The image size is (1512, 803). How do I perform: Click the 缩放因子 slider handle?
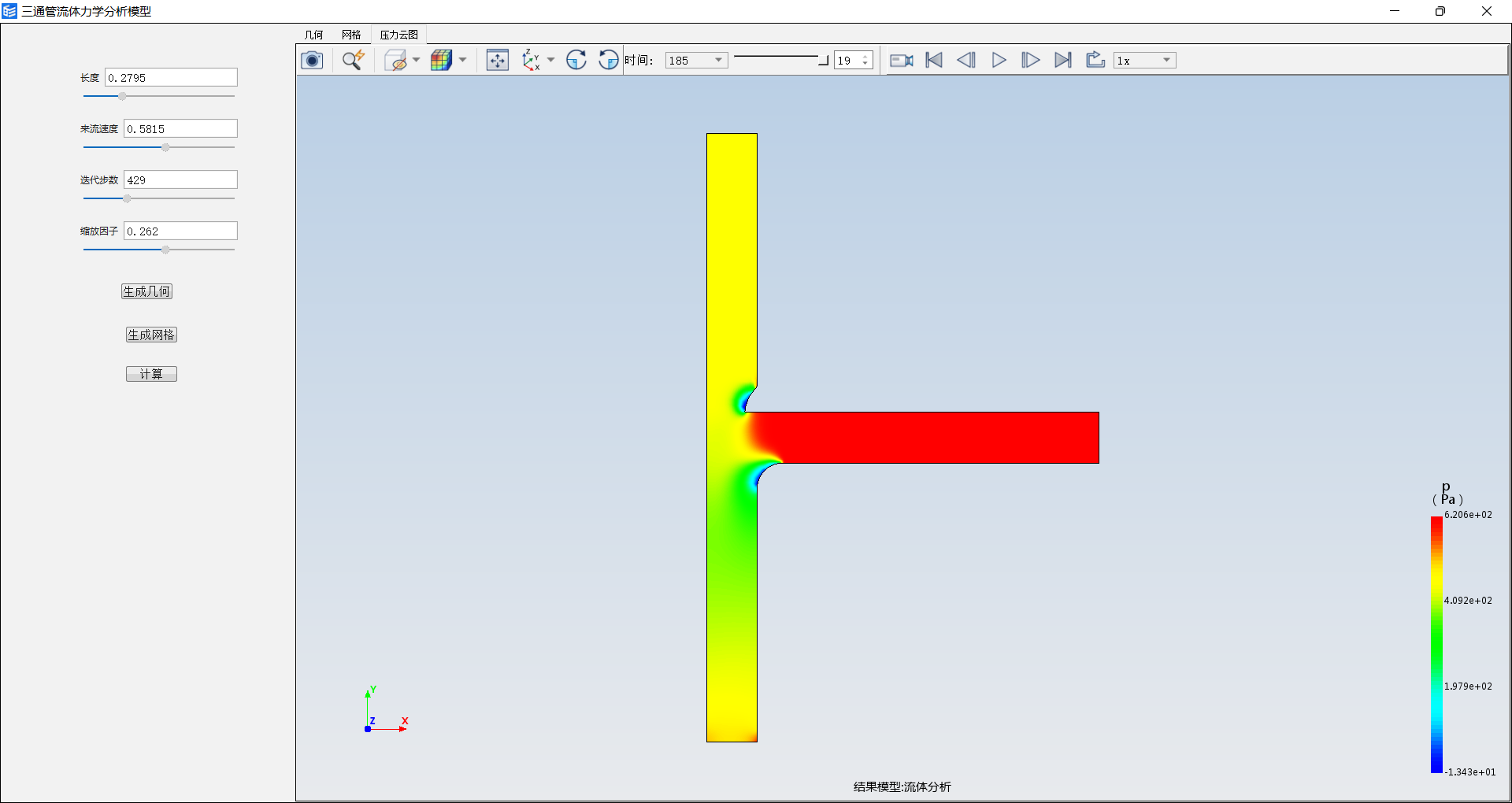point(165,250)
